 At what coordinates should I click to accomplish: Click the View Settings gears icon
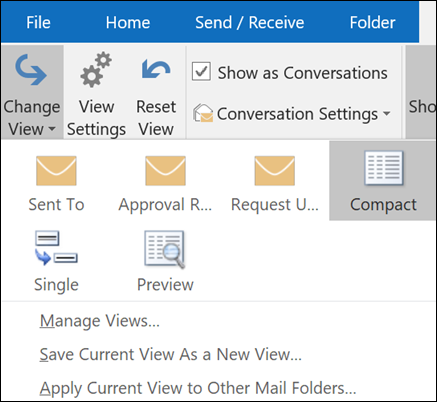(x=96, y=69)
